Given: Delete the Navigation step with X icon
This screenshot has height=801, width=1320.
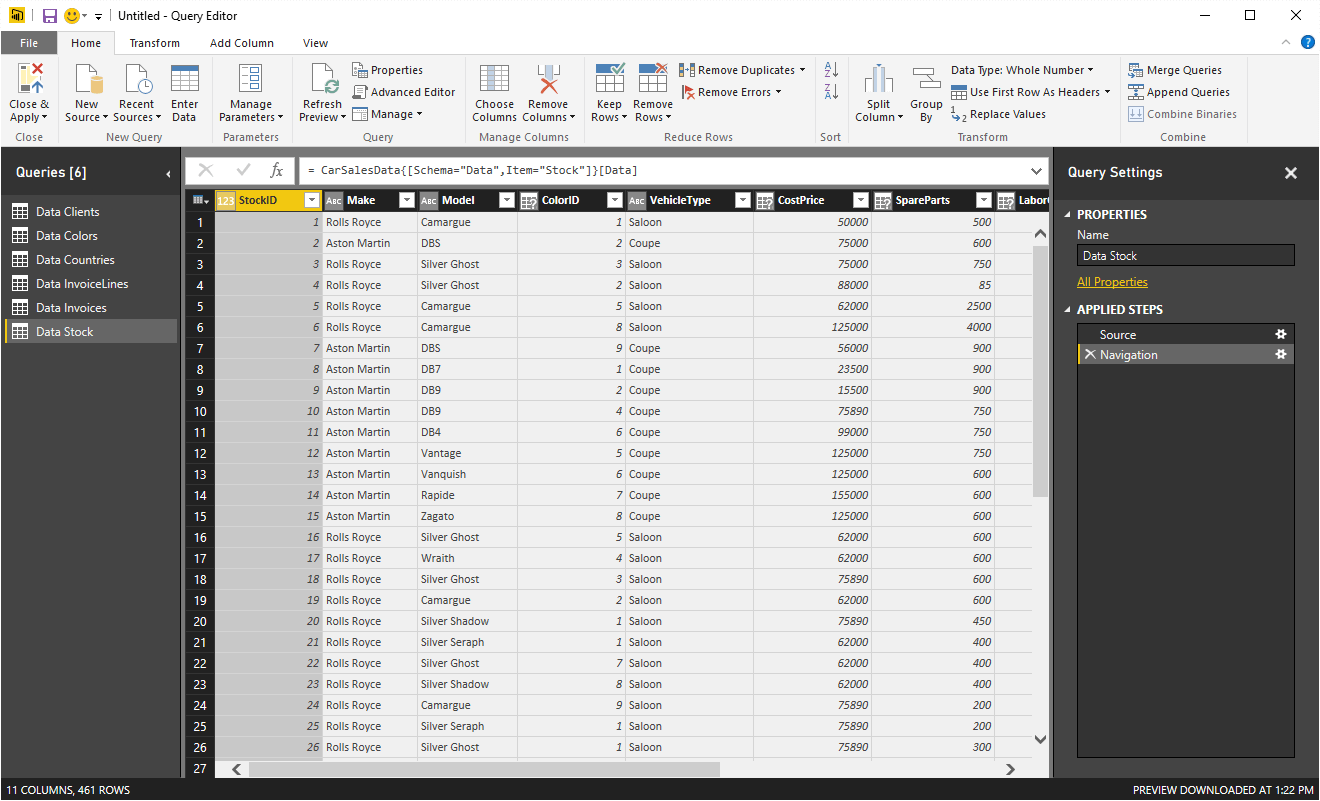Looking at the screenshot, I should [1089, 355].
